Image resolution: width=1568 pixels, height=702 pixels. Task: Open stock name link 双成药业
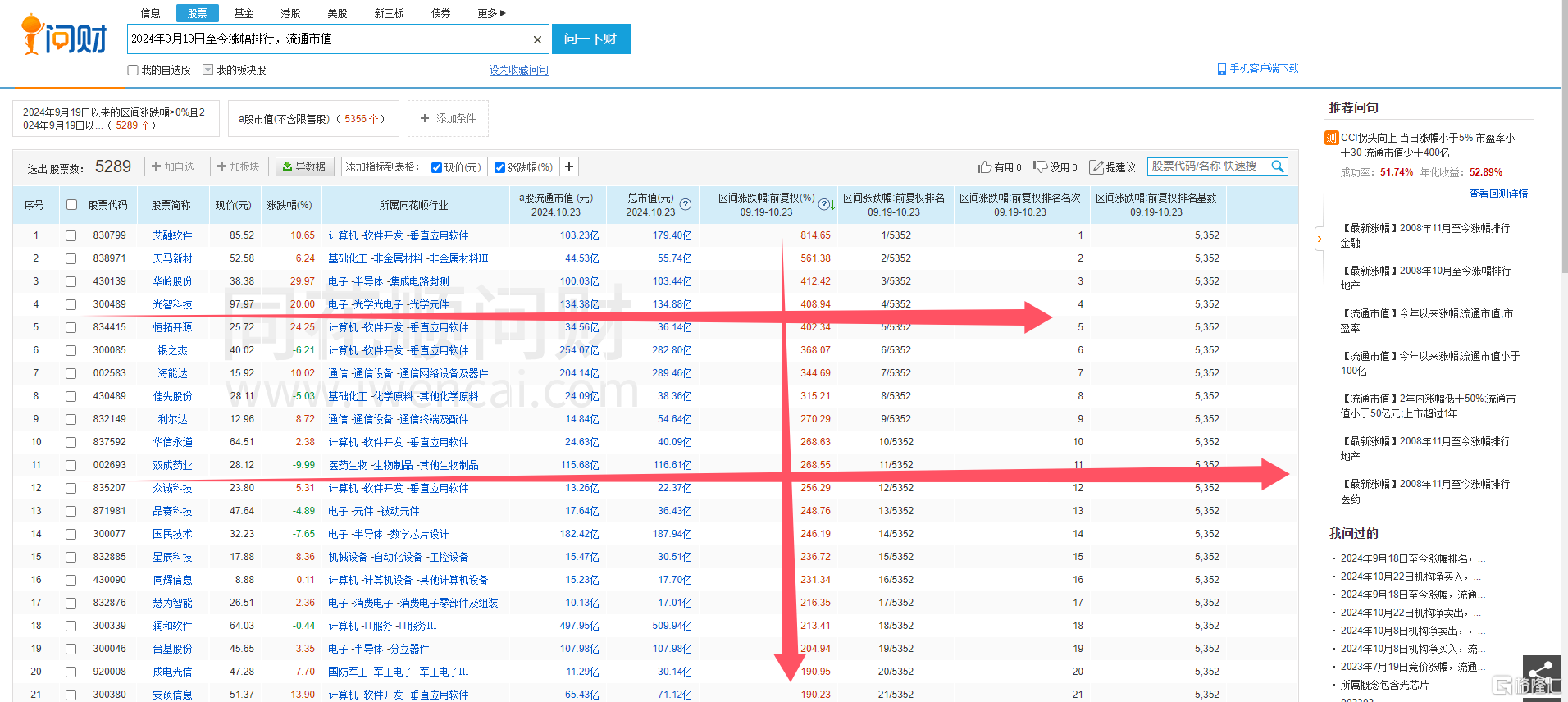172,465
